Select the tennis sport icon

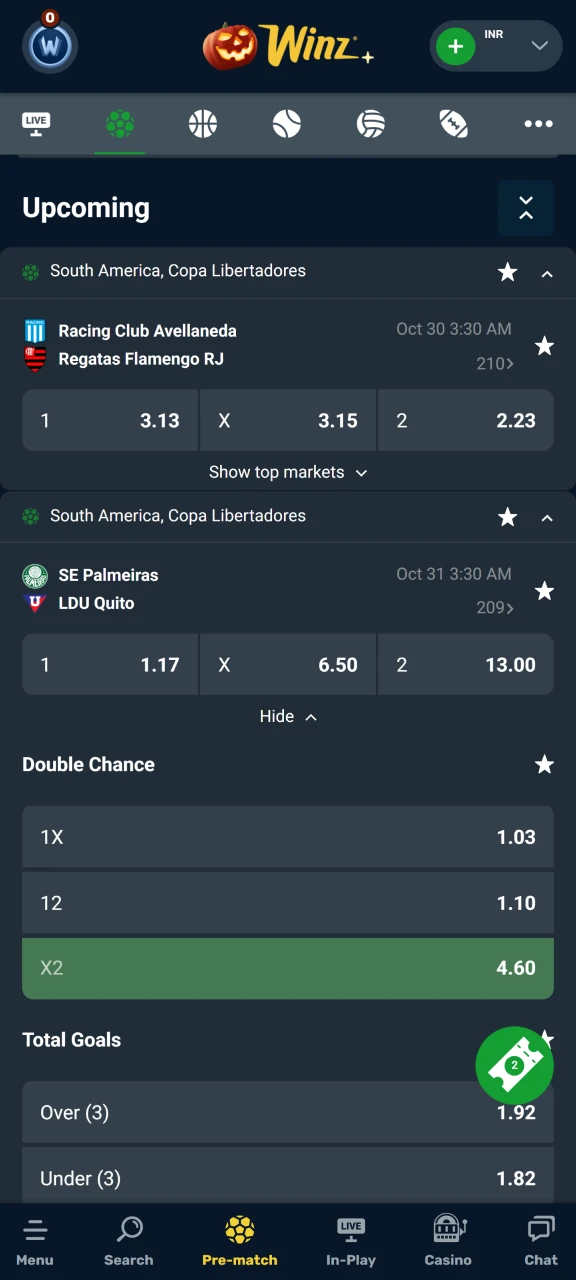click(x=287, y=122)
